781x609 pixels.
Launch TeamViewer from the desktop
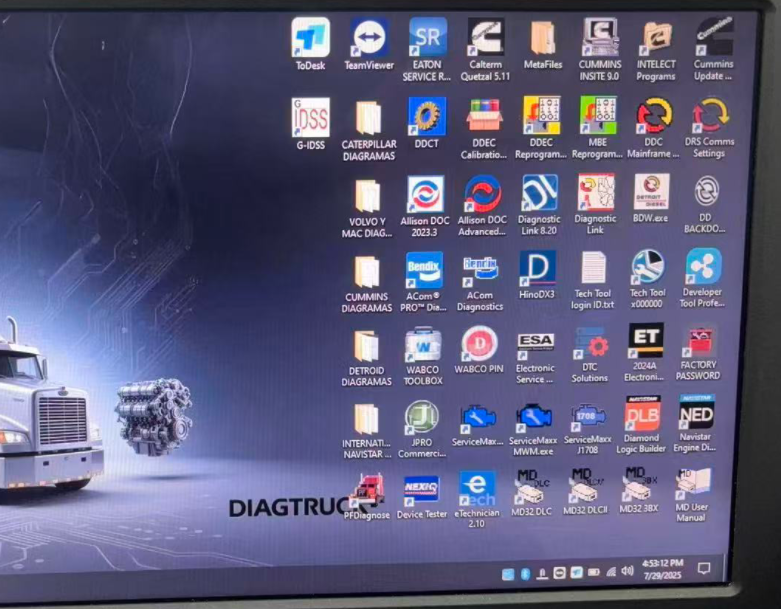click(x=369, y=44)
